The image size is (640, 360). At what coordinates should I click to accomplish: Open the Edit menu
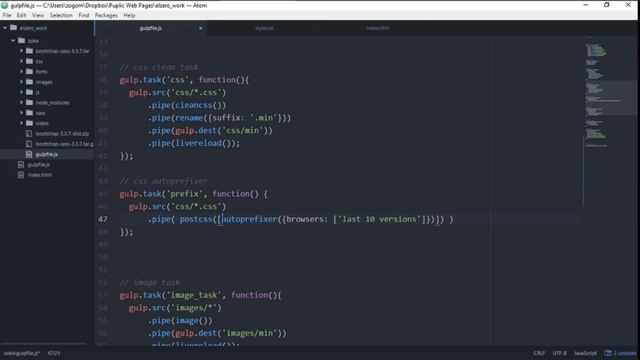pos(21,15)
